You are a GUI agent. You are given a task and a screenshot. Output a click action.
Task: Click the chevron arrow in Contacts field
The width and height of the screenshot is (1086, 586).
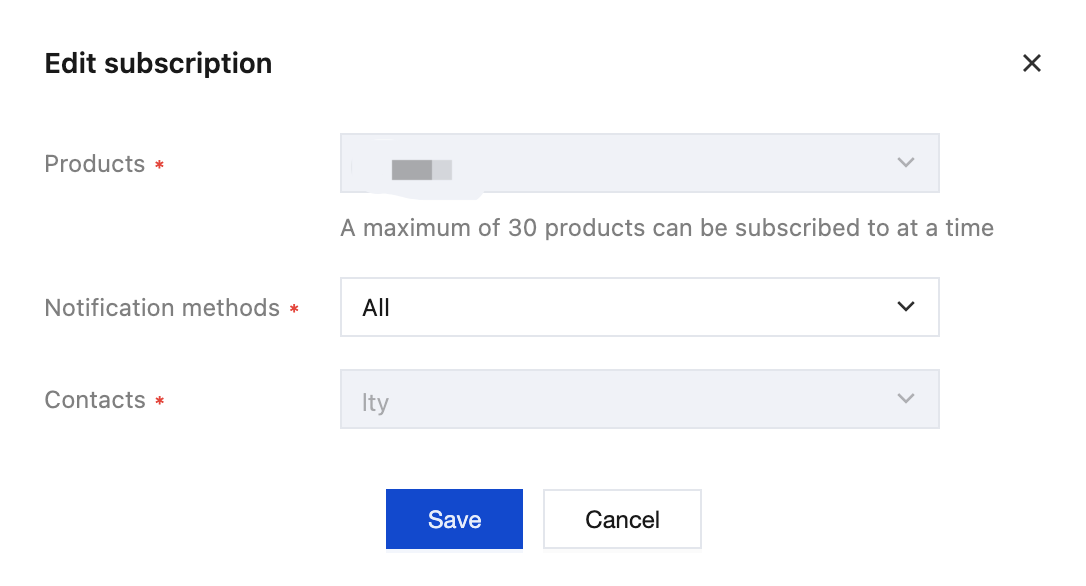pyautogui.click(x=905, y=399)
